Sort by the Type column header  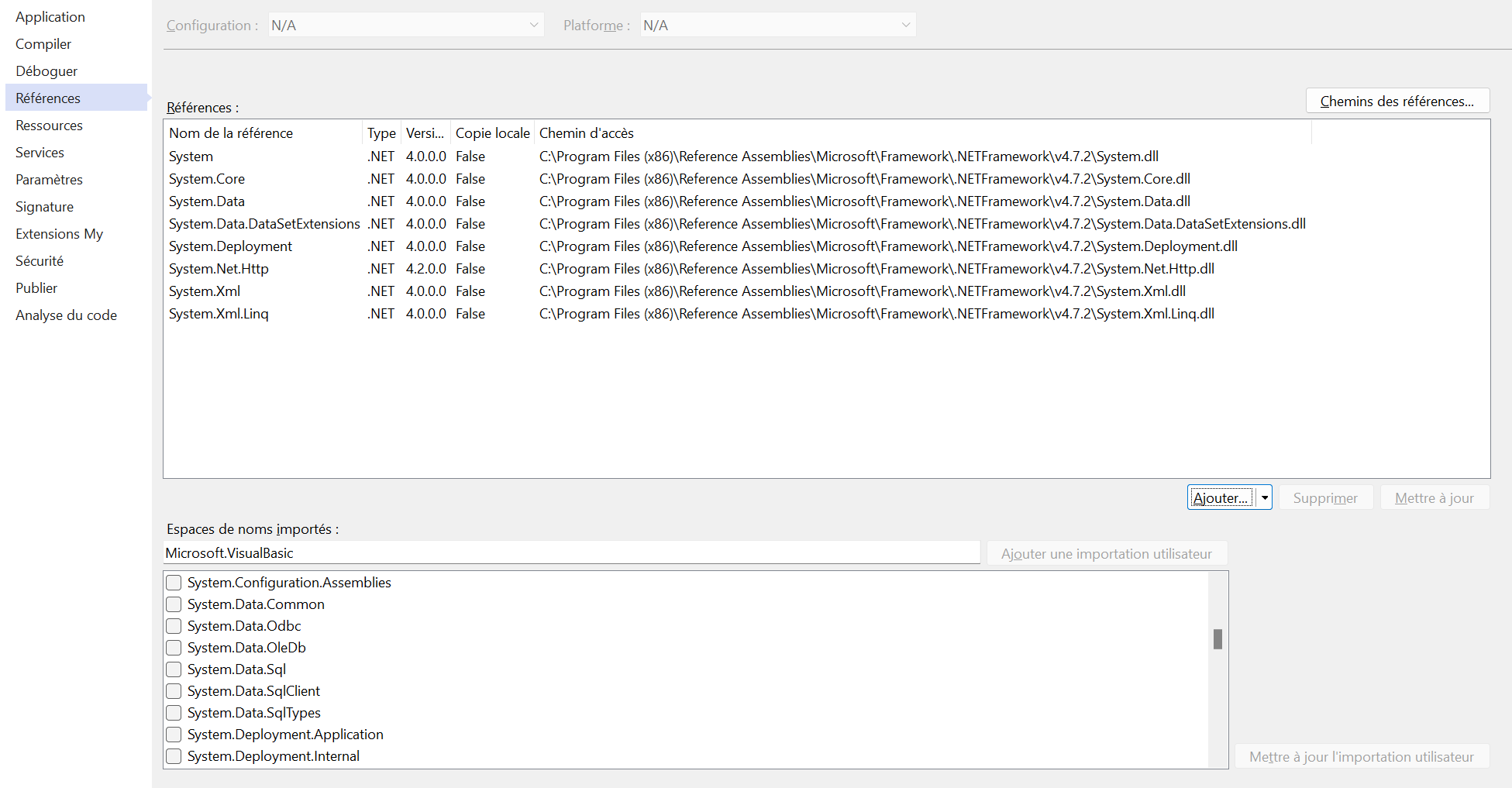pyautogui.click(x=381, y=132)
